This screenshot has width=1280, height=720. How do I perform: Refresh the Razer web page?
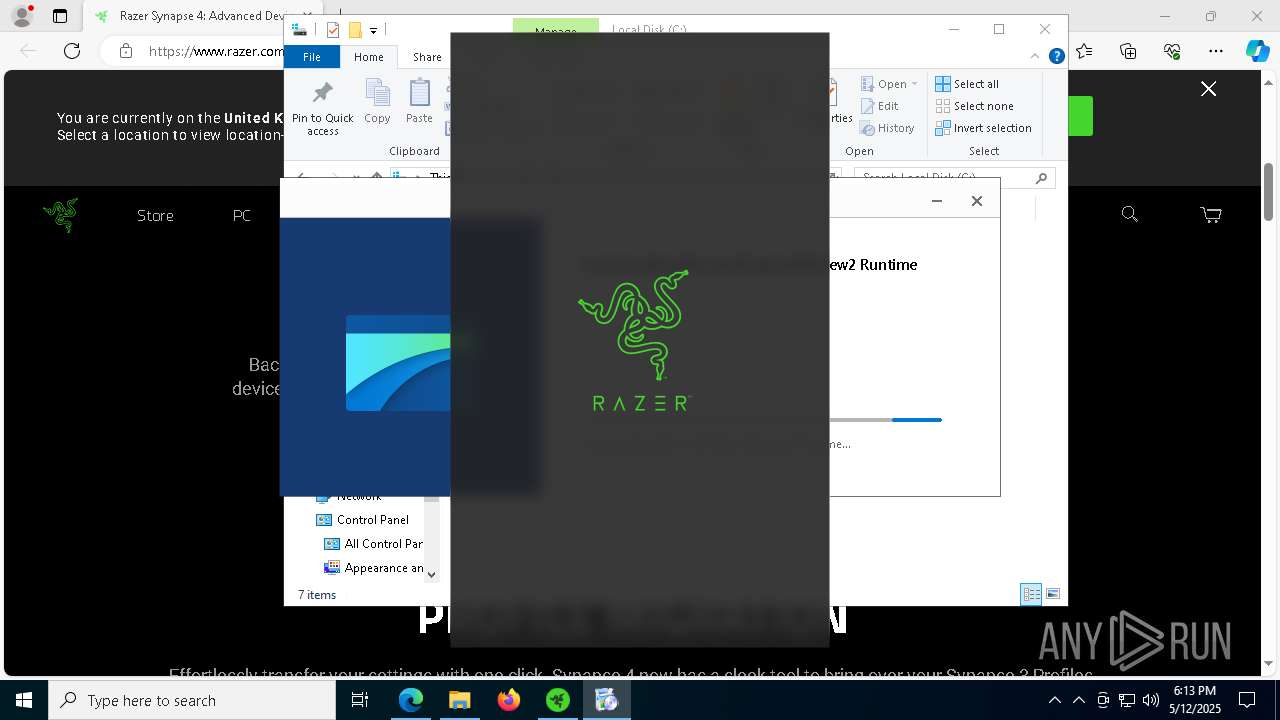(72, 51)
